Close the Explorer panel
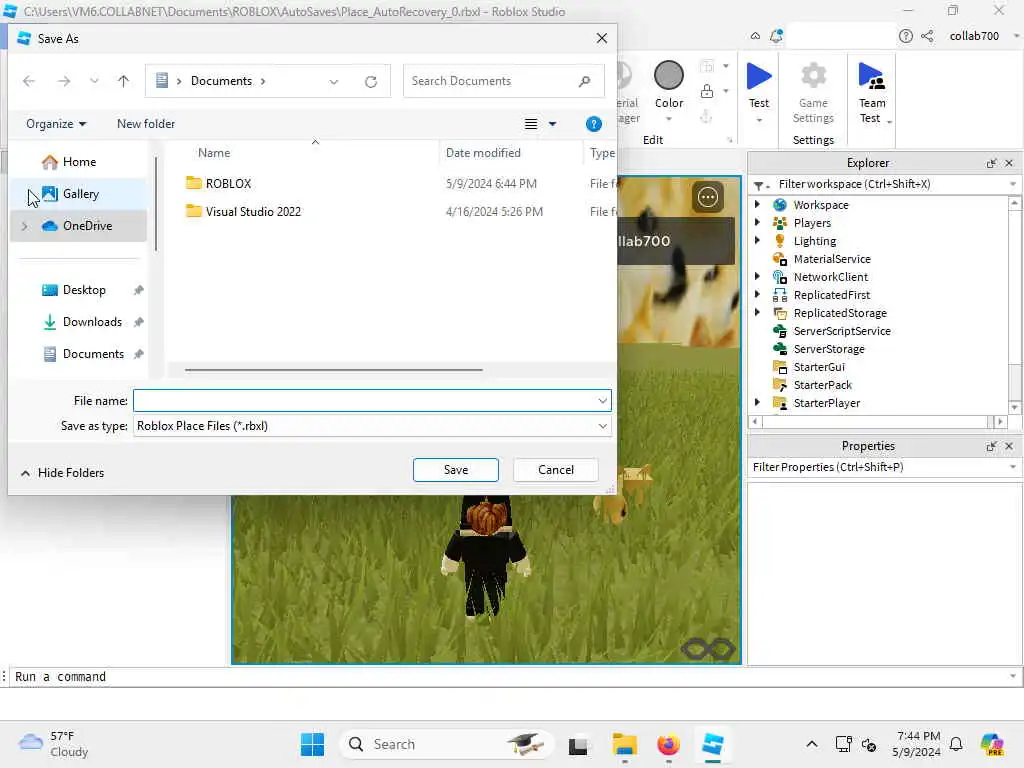Viewport: 1024px width, 768px height. (x=1009, y=163)
